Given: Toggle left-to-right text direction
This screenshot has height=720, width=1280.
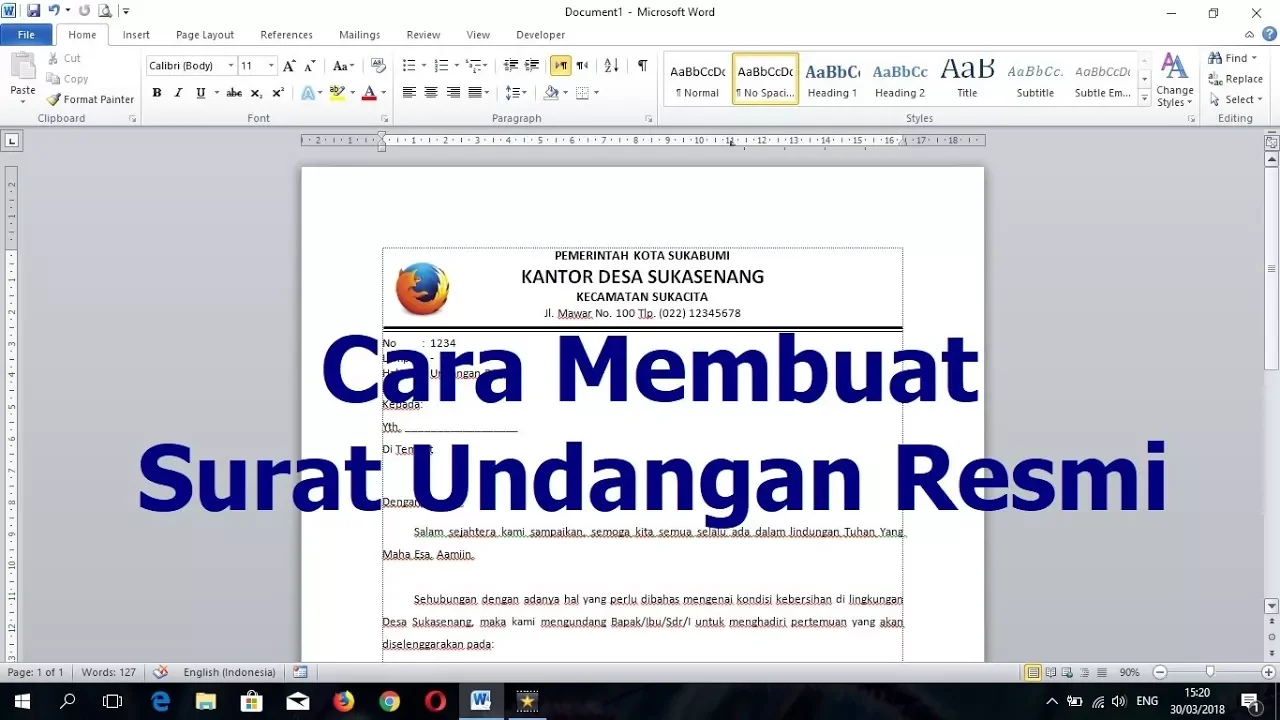Looking at the screenshot, I should point(561,66).
